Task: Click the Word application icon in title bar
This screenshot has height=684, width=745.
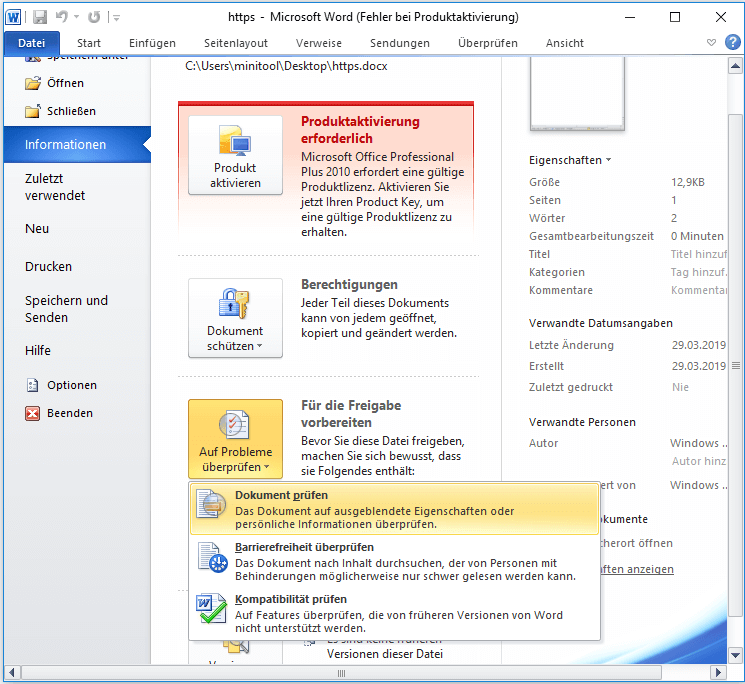Action: click(13, 18)
